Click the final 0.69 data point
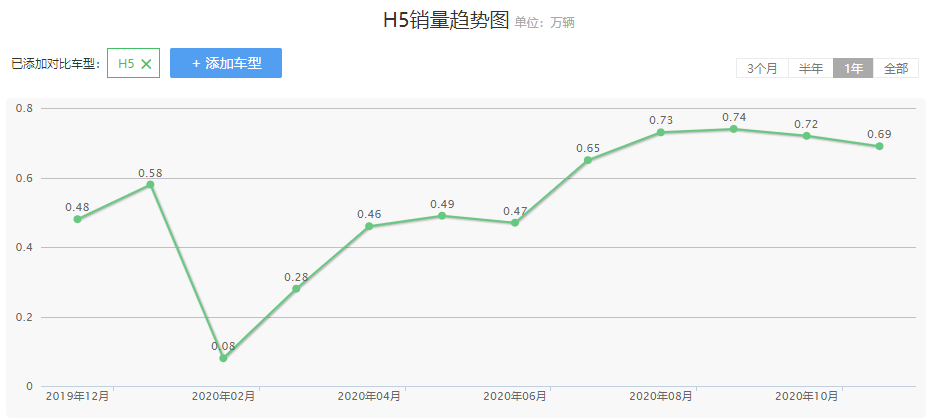 click(879, 146)
